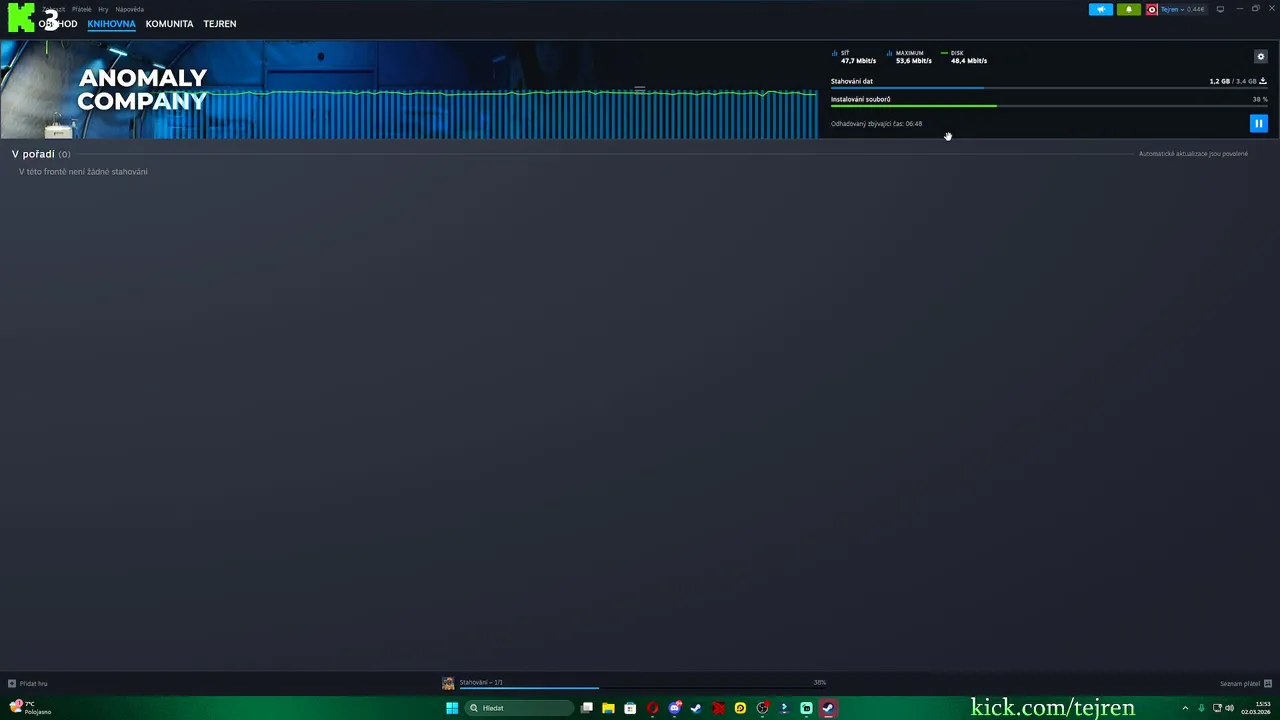Open the yellow circle taskbar app
The image size is (1280, 720).
740,708
